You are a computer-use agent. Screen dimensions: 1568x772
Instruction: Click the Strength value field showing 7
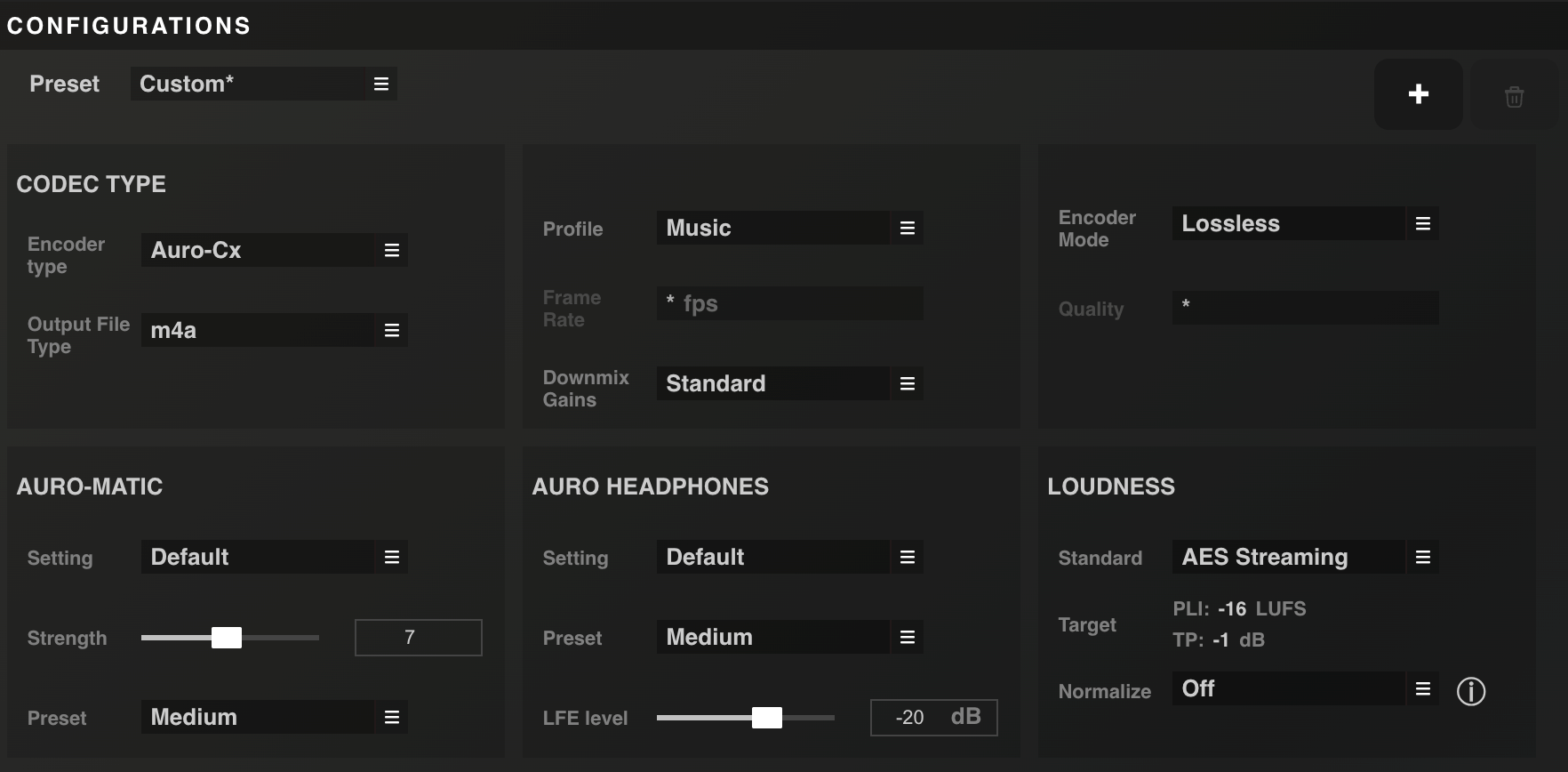click(419, 638)
